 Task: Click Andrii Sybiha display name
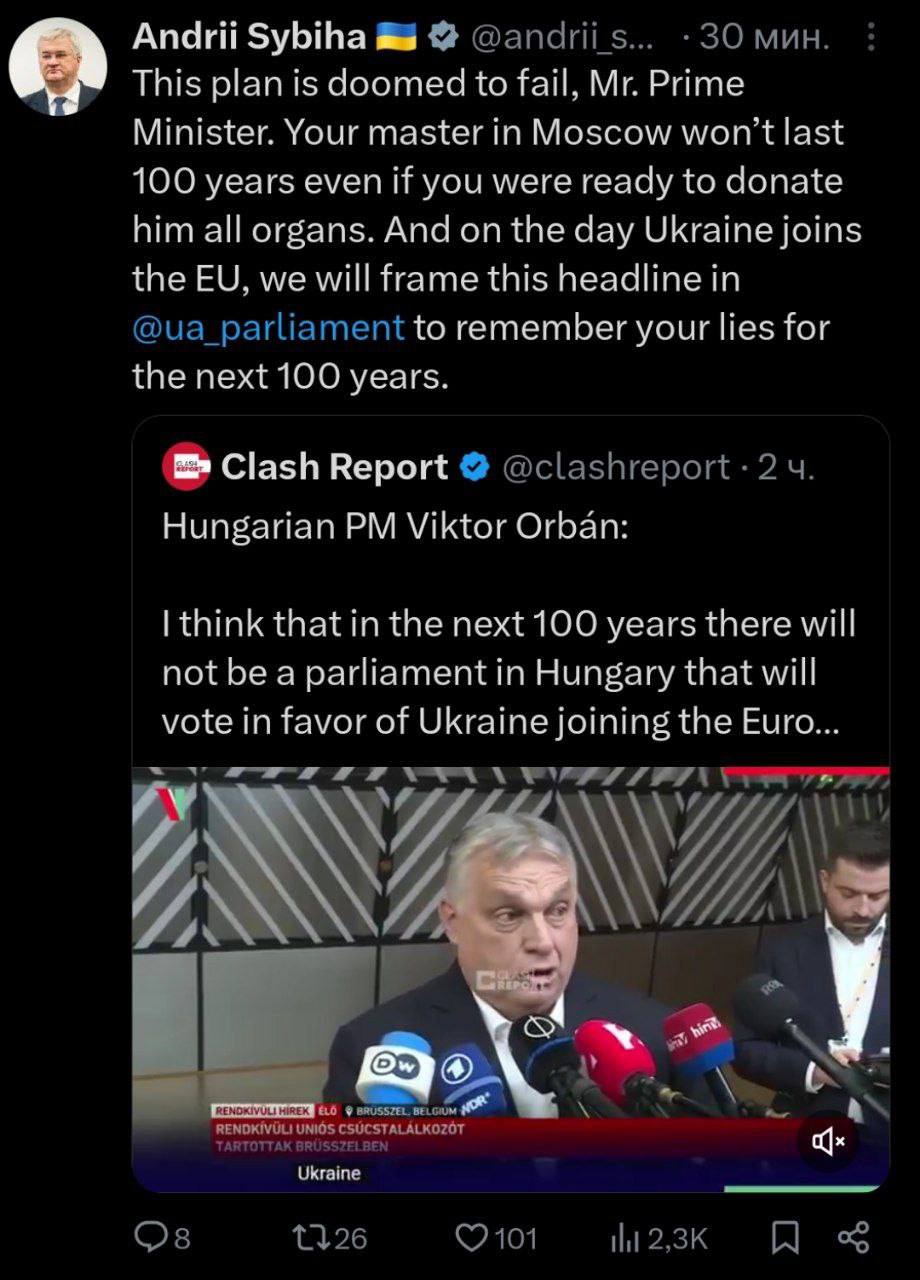click(249, 38)
